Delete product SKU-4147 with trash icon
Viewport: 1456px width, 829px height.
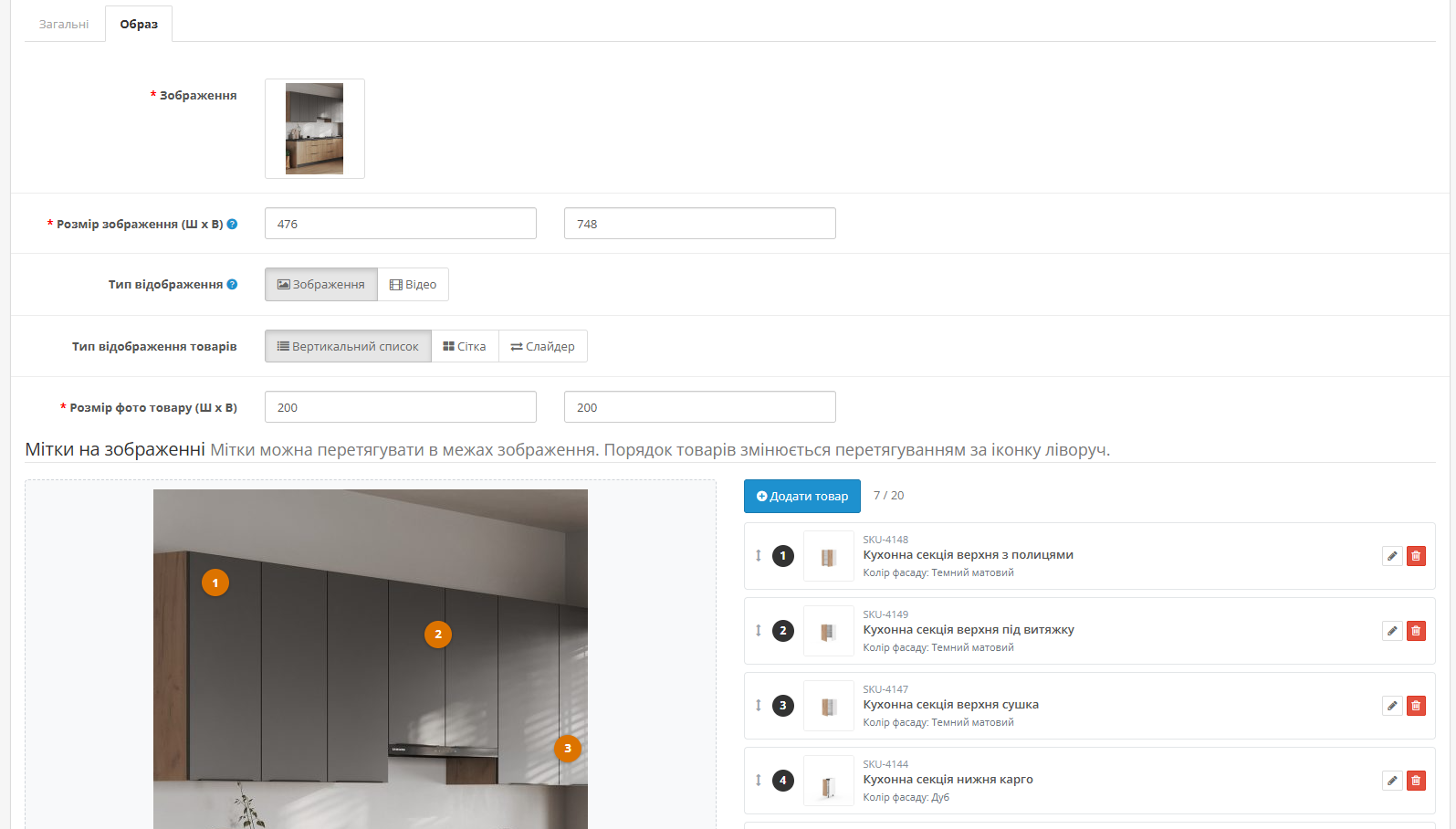point(1416,706)
